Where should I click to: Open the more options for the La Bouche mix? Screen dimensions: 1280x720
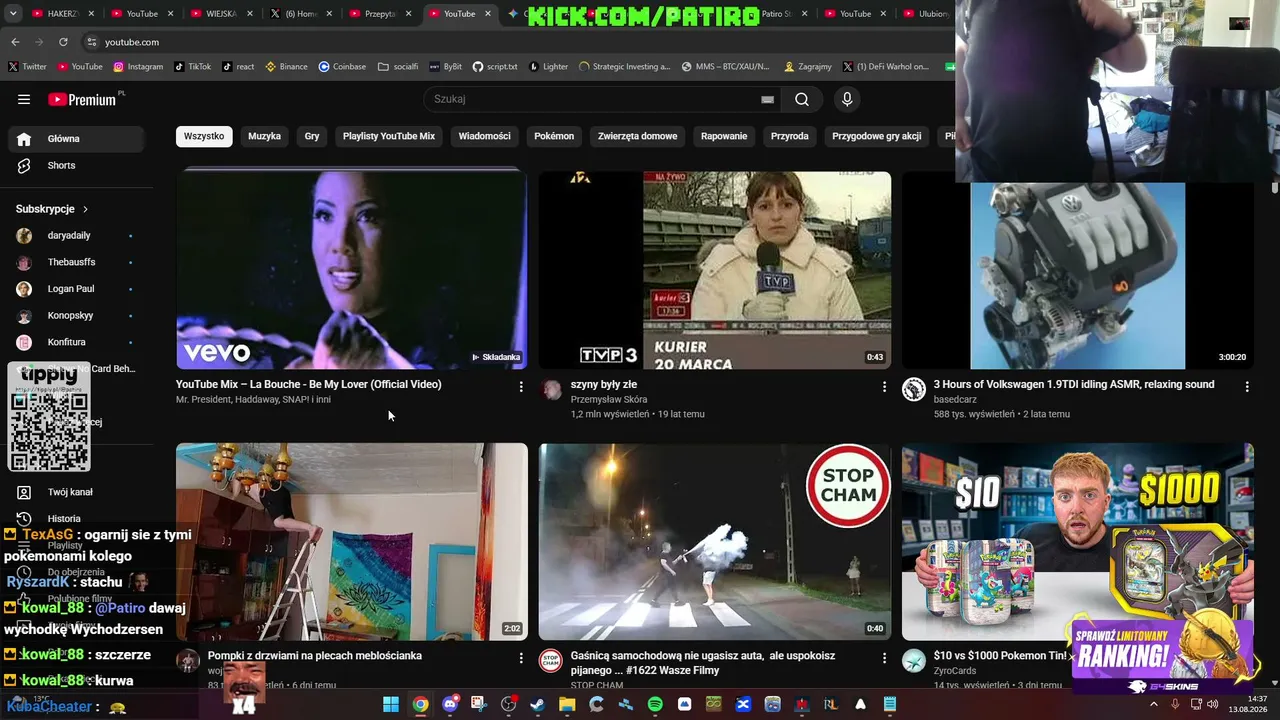[x=520, y=386]
